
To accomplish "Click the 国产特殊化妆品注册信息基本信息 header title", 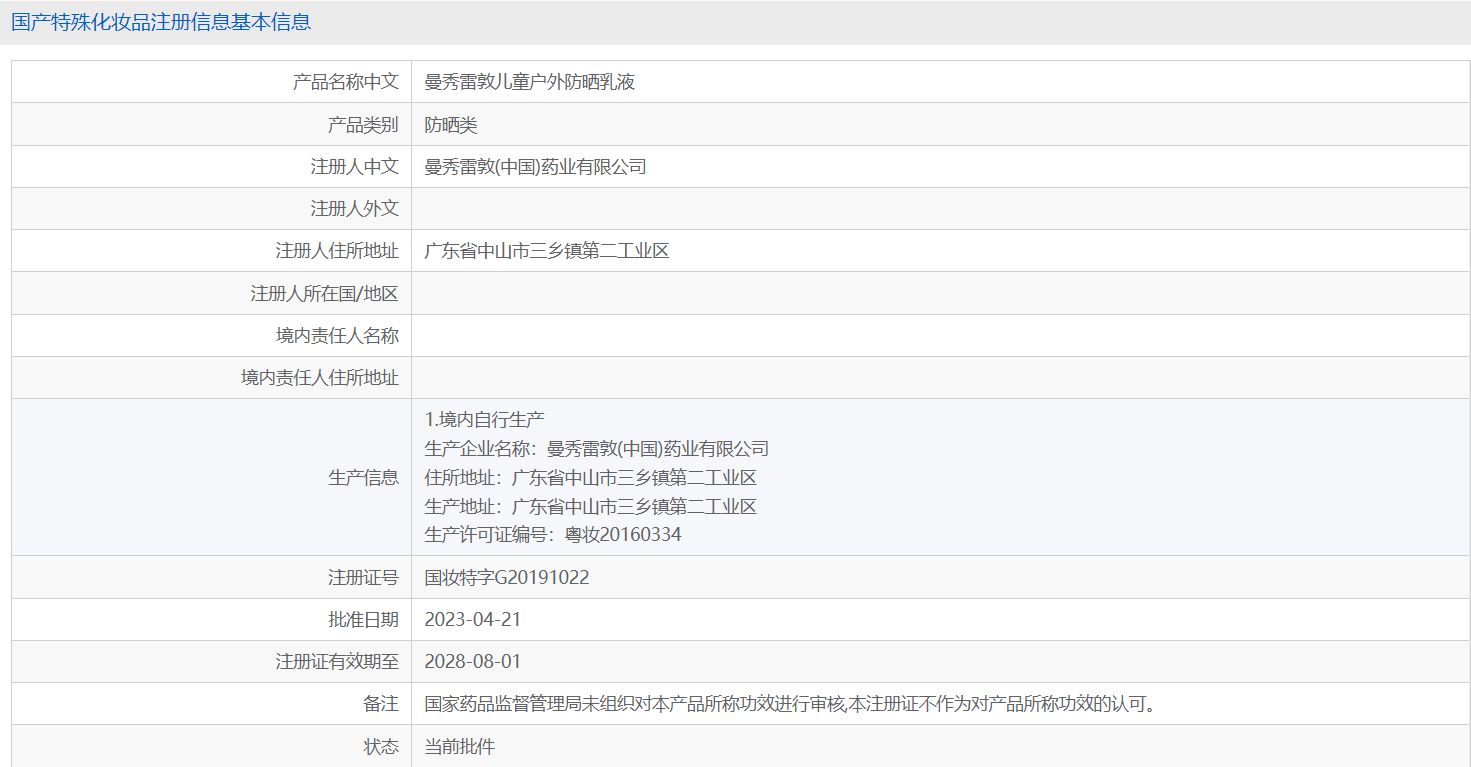I will coord(161,22).
